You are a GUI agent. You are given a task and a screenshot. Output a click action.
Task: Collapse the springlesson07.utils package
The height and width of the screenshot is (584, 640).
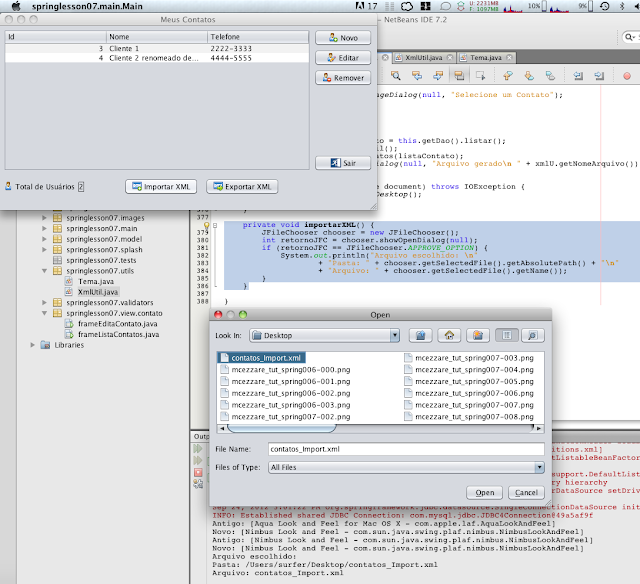[x=44, y=271]
